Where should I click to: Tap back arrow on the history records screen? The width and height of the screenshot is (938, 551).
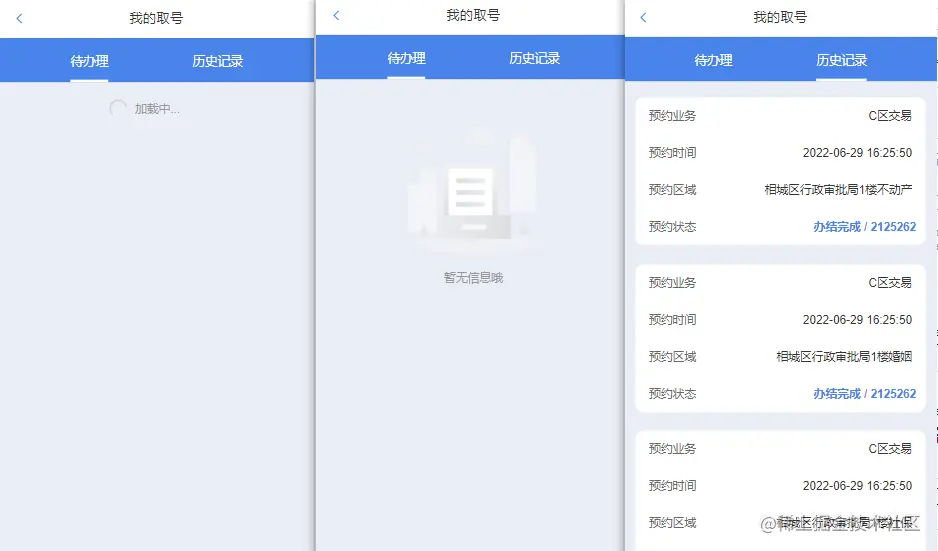point(644,17)
